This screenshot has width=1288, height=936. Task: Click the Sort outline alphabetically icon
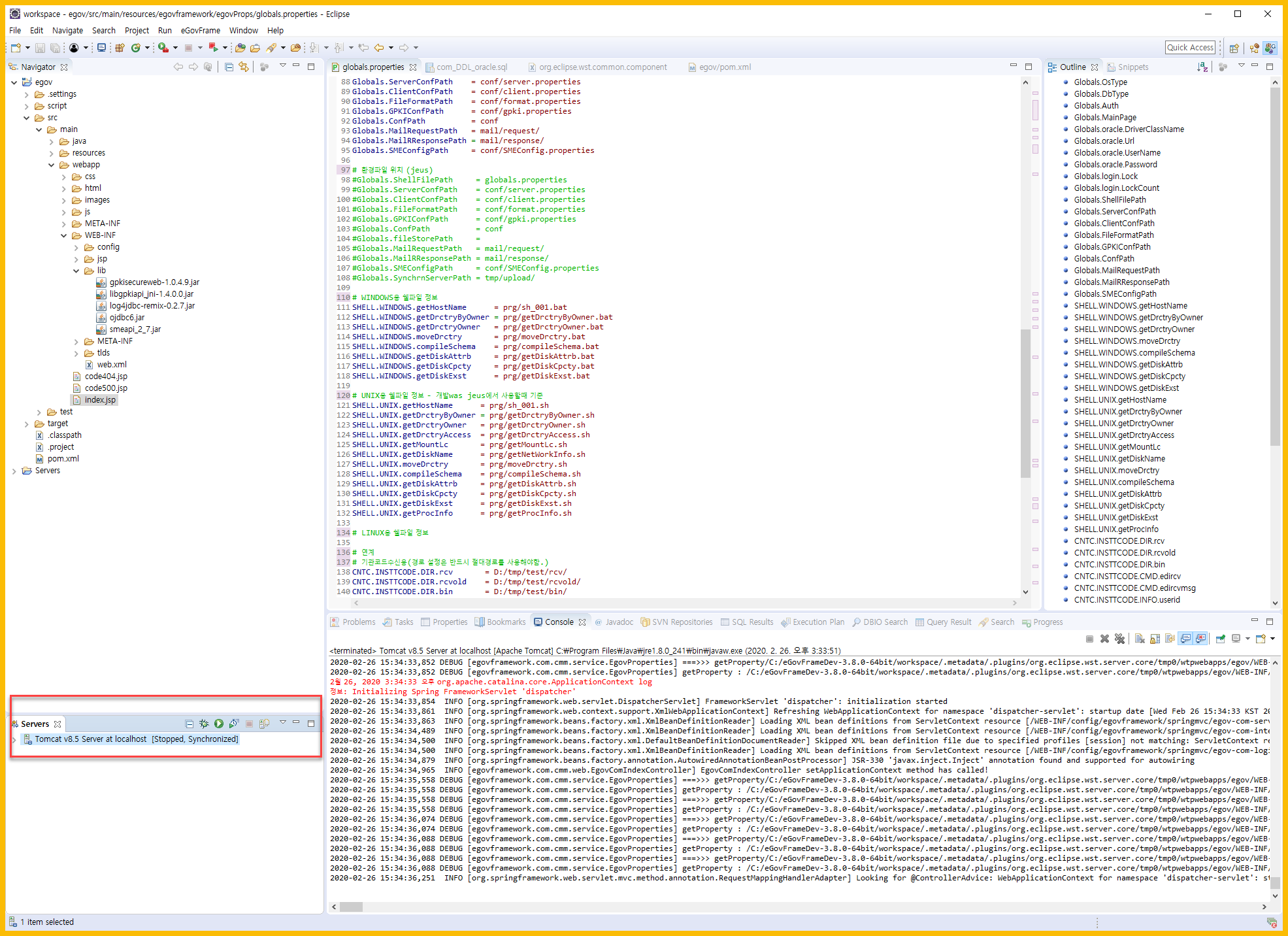tap(1202, 67)
